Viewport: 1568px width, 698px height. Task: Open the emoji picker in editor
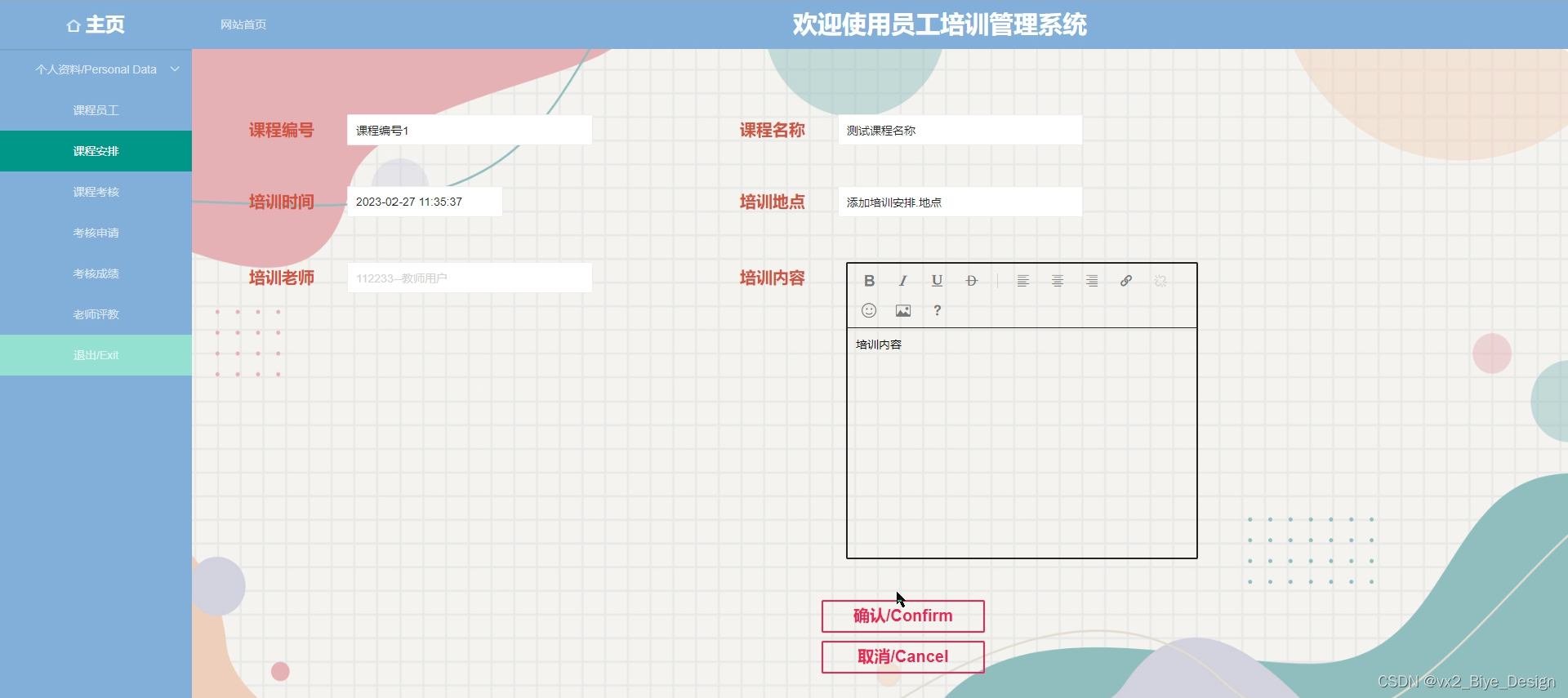click(x=869, y=310)
